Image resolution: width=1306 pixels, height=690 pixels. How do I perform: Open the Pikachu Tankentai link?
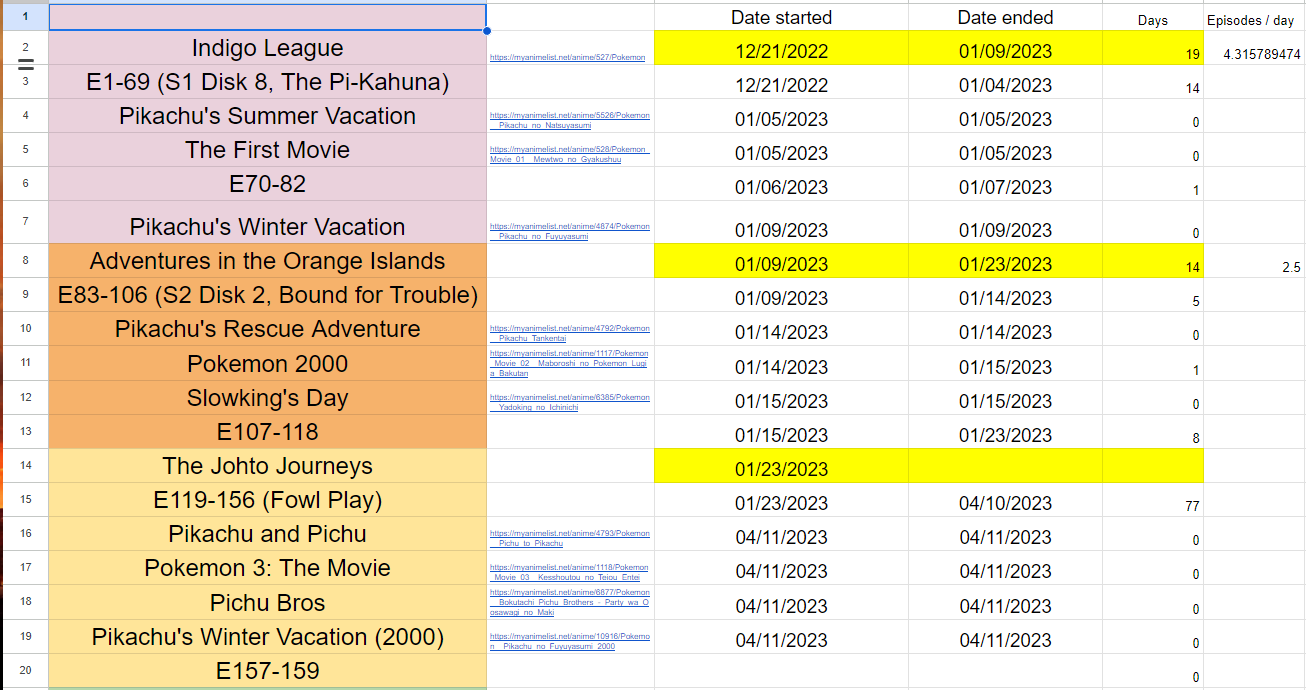(569, 333)
